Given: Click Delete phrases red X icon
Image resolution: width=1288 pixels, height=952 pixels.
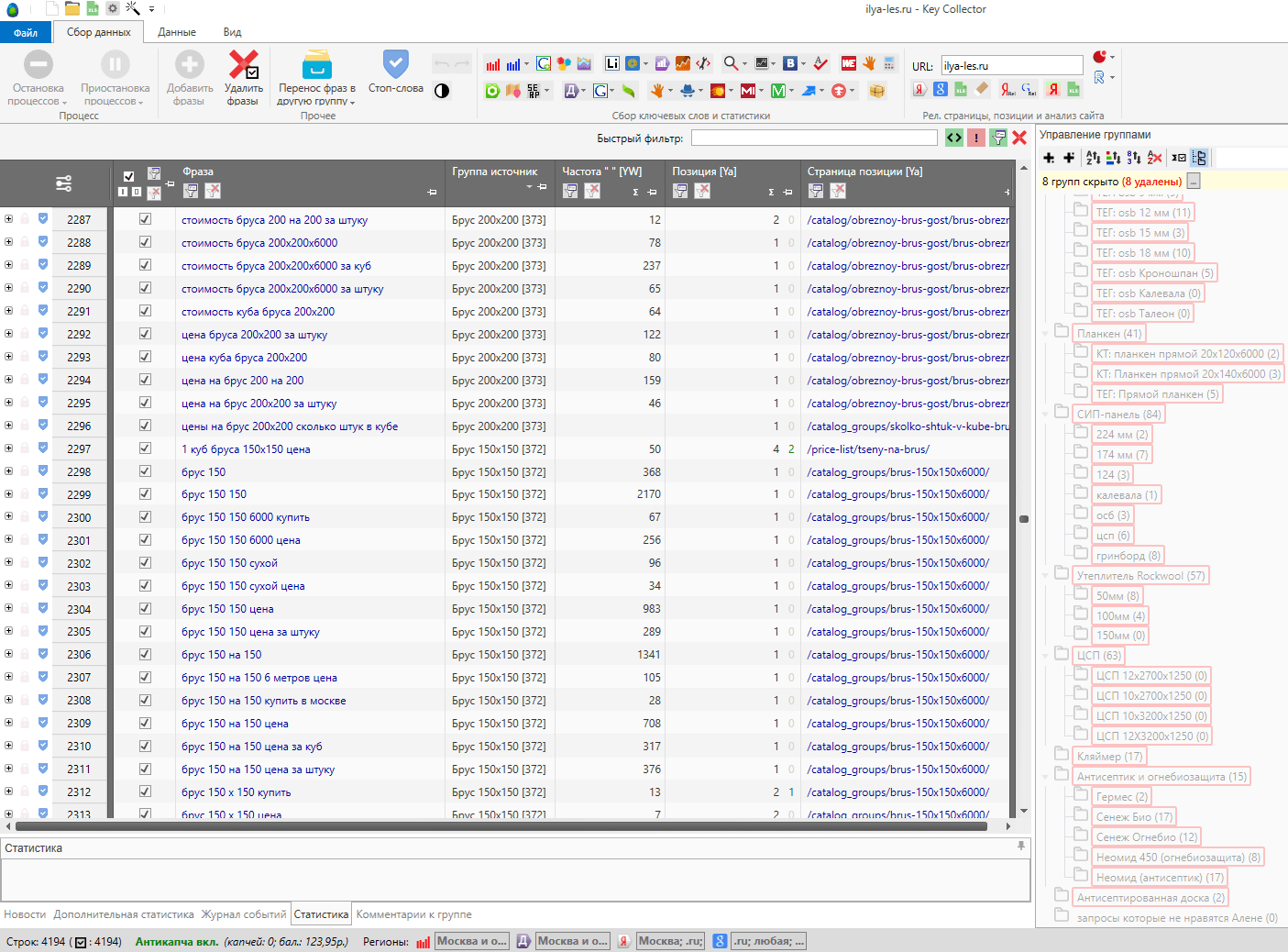Looking at the screenshot, I should 243,65.
